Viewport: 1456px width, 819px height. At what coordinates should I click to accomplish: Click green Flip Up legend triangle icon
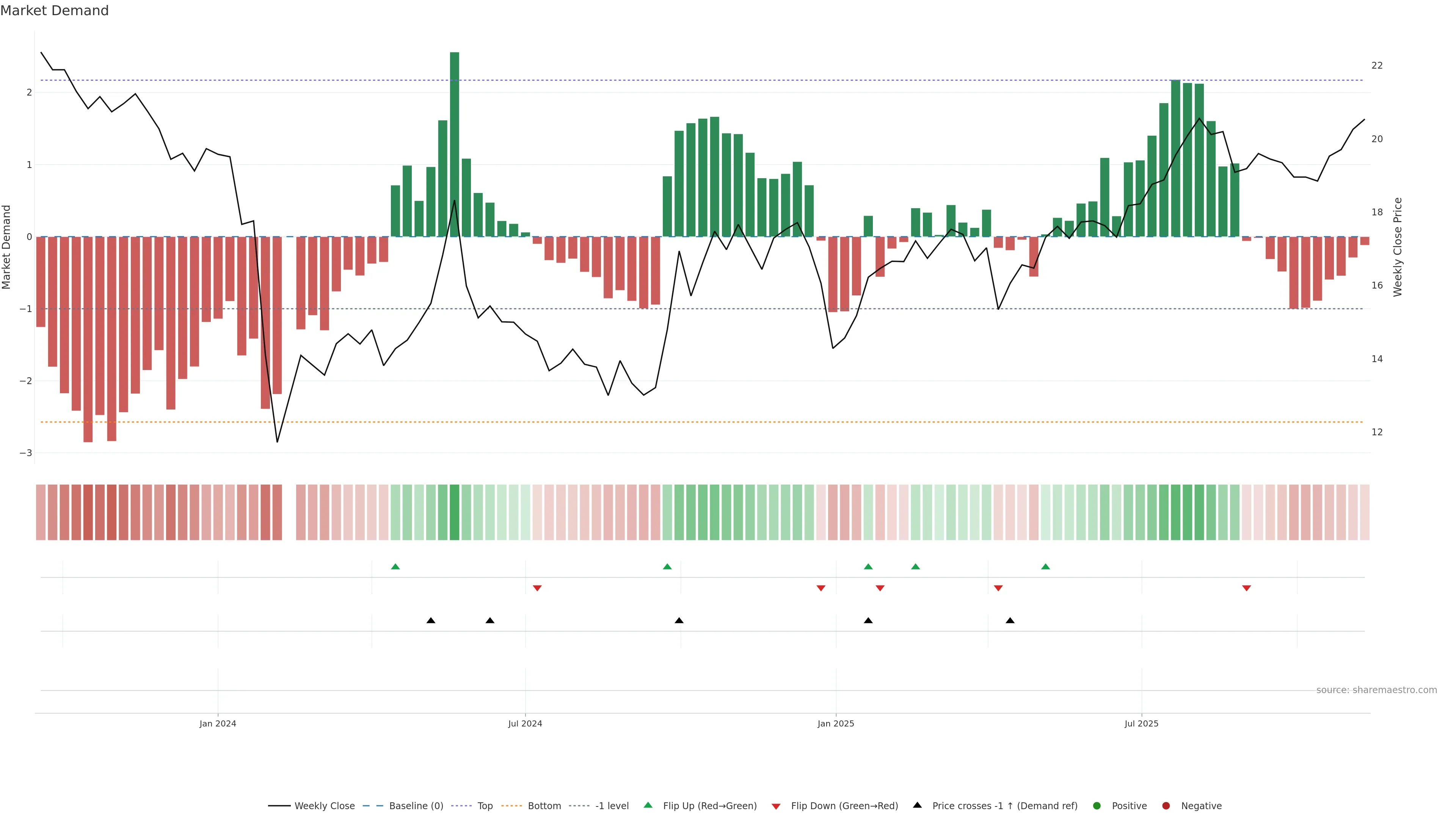(x=648, y=805)
